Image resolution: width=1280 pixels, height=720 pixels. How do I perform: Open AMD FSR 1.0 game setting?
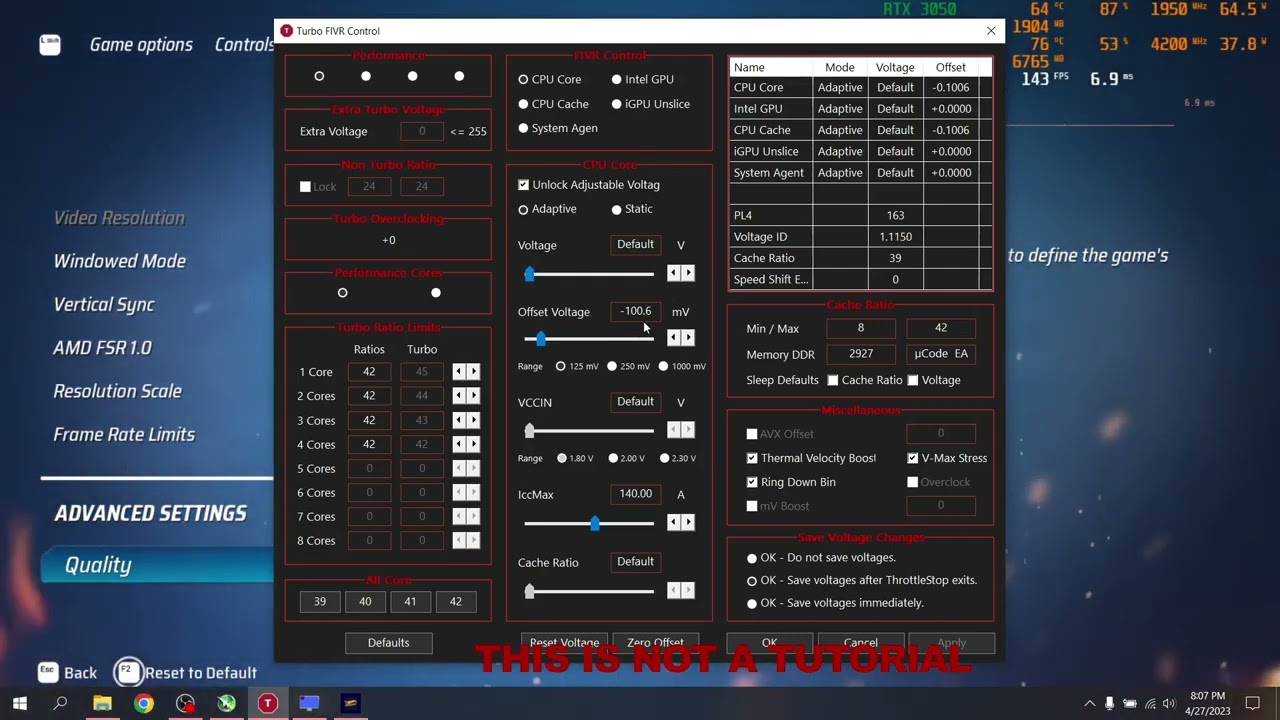click(102, 348)
